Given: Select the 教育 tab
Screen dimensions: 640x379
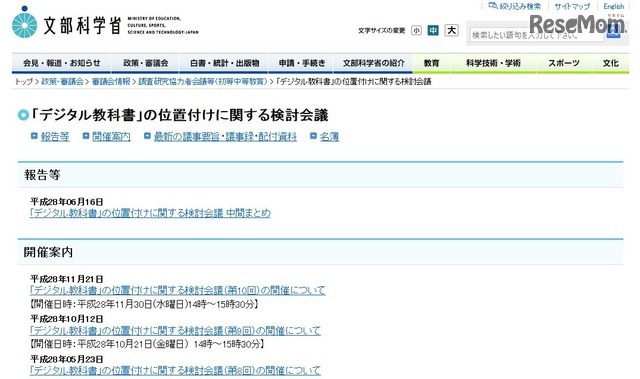Looking at the screenshot, I should [x=431, y=63].
